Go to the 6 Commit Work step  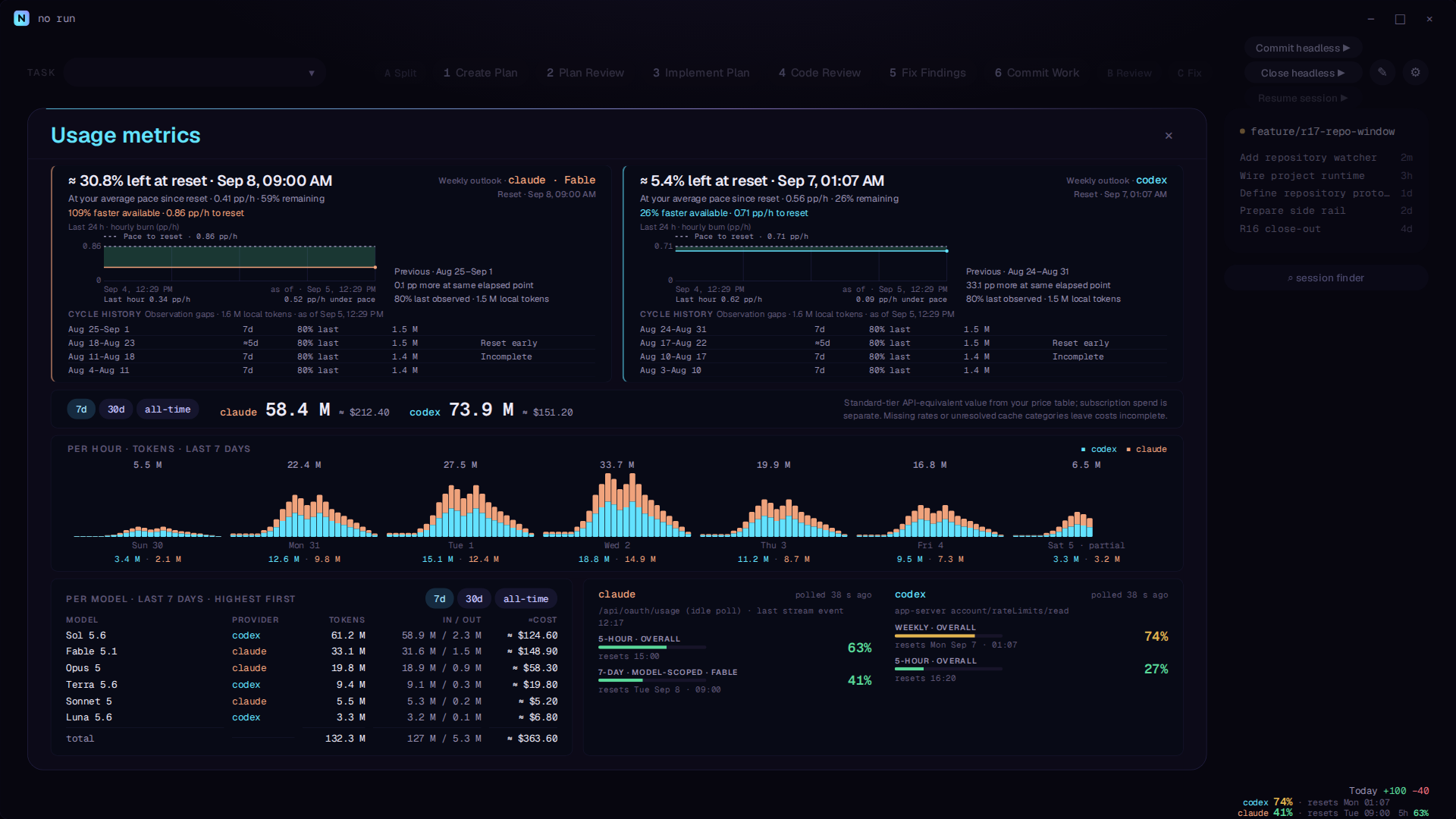tap(1037, 73)
